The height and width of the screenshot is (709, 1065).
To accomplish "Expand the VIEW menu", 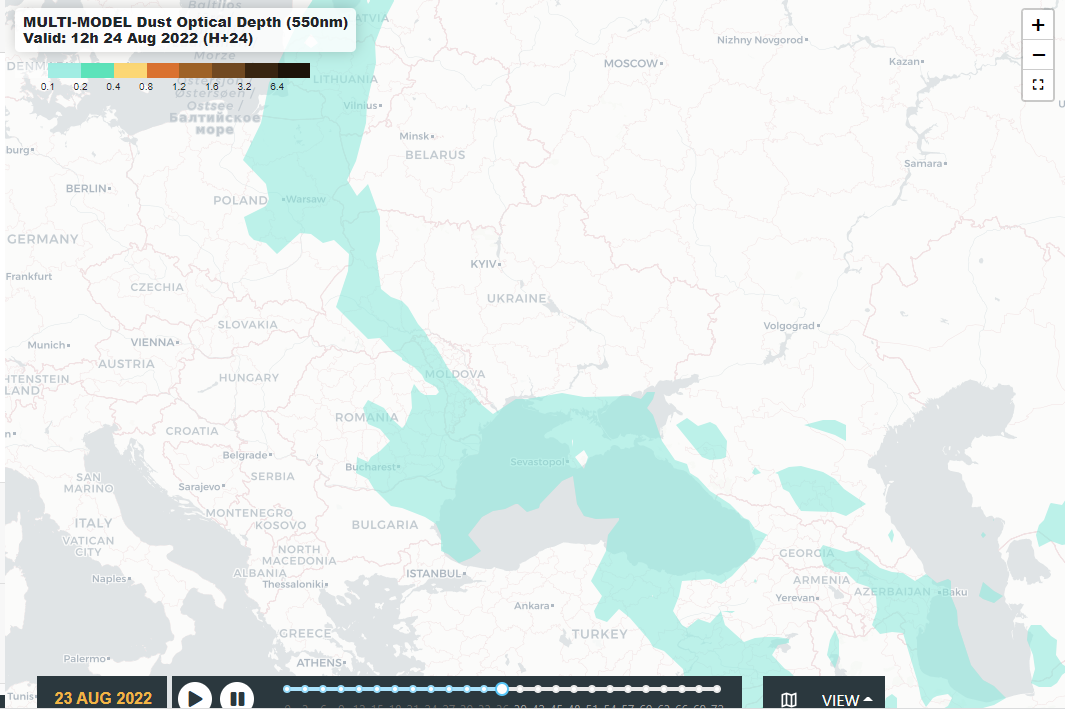I will [847, 699].
